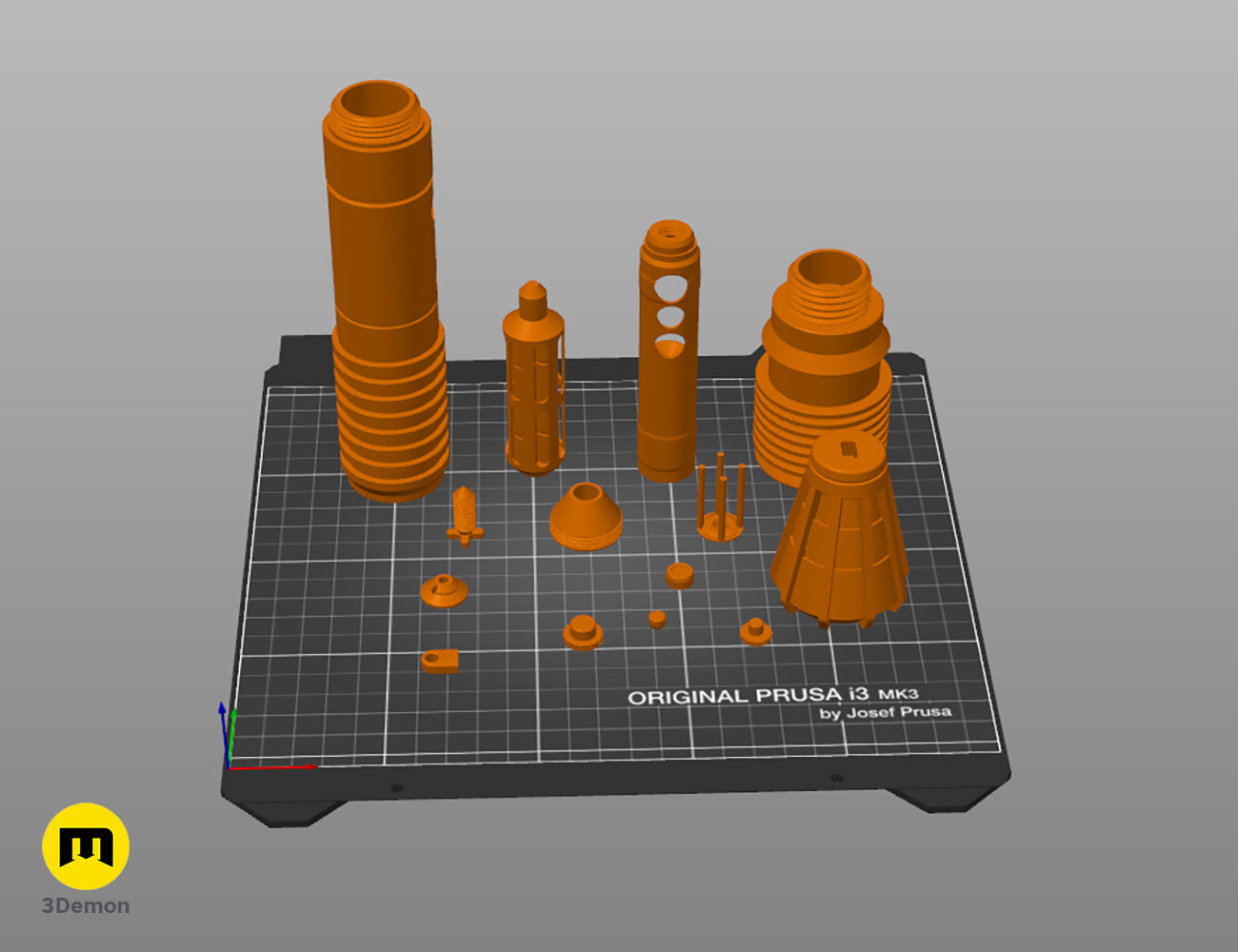Select the small bracket with hole

click(x=439, y=660)
